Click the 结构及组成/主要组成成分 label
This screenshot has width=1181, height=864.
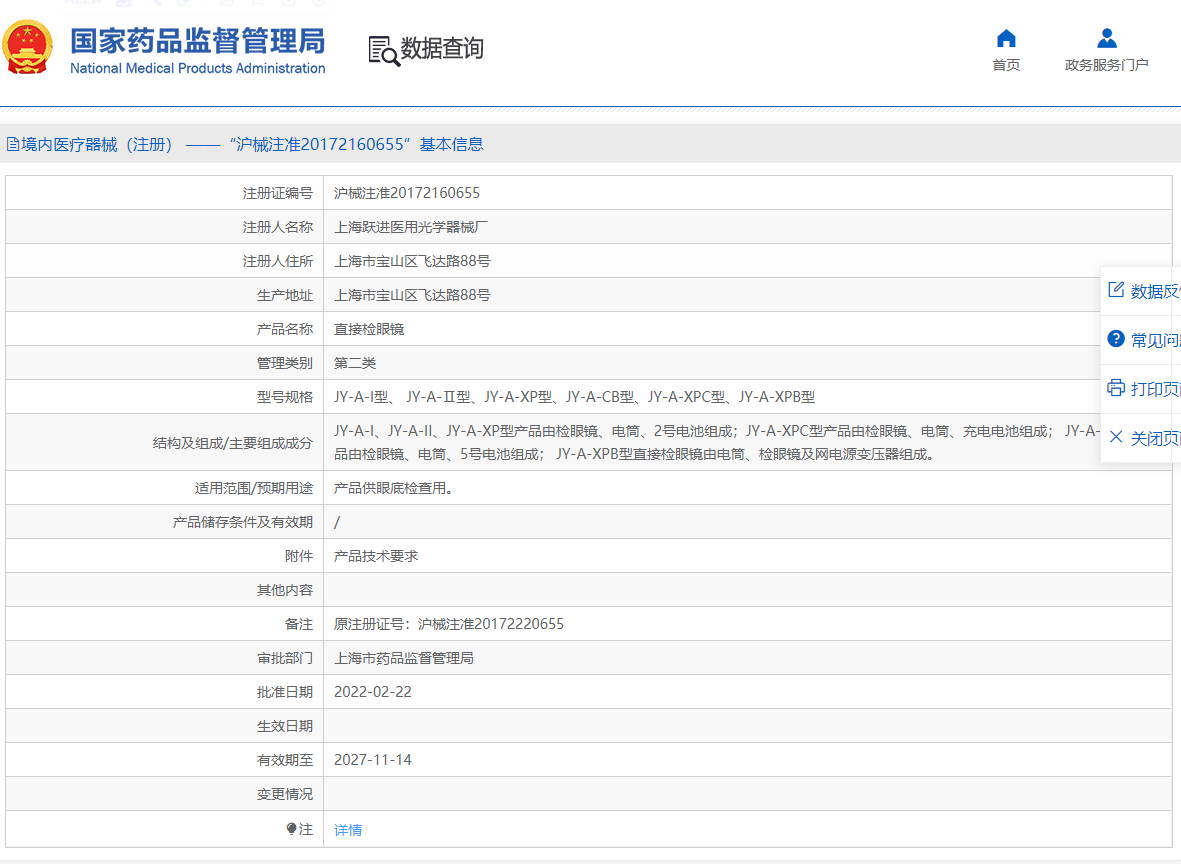point(233,443)
